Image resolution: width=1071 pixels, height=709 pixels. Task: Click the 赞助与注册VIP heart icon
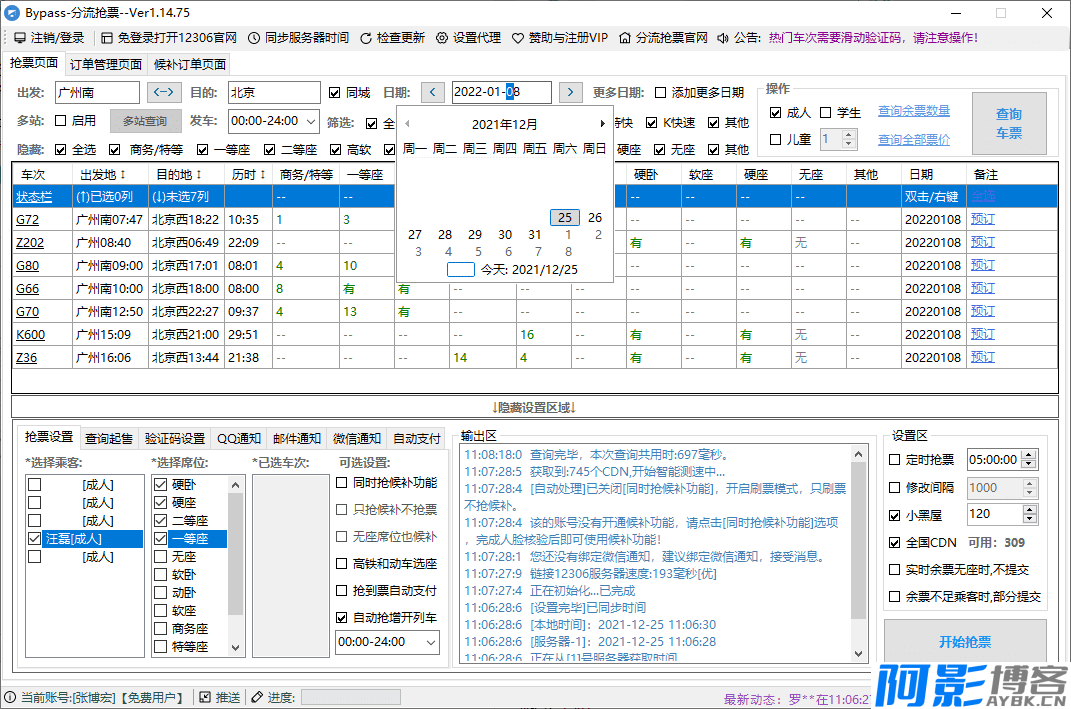point(518,38)
